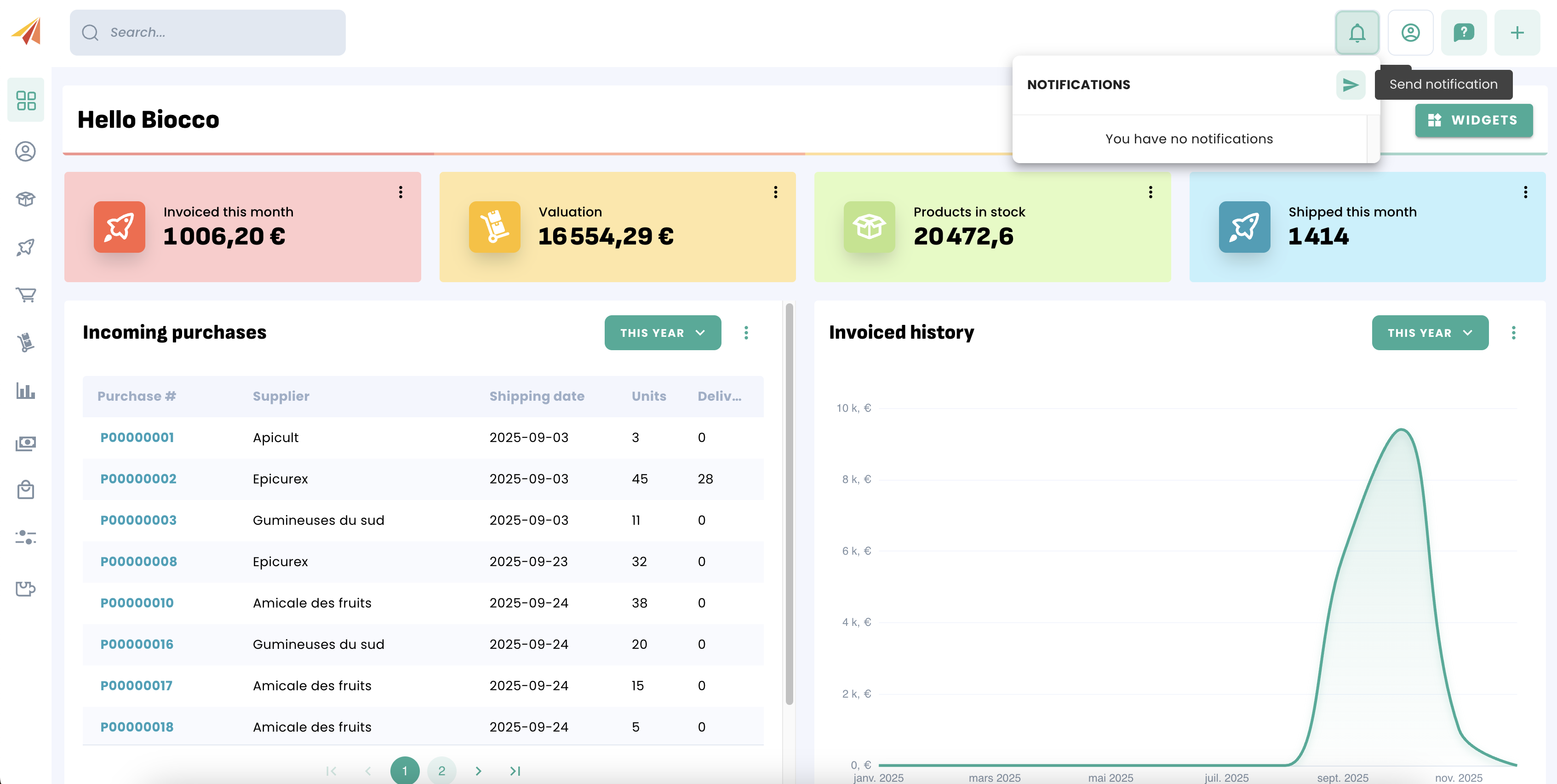
Task: Open the box products icon in the sidebar
Action: coord(26,199)
